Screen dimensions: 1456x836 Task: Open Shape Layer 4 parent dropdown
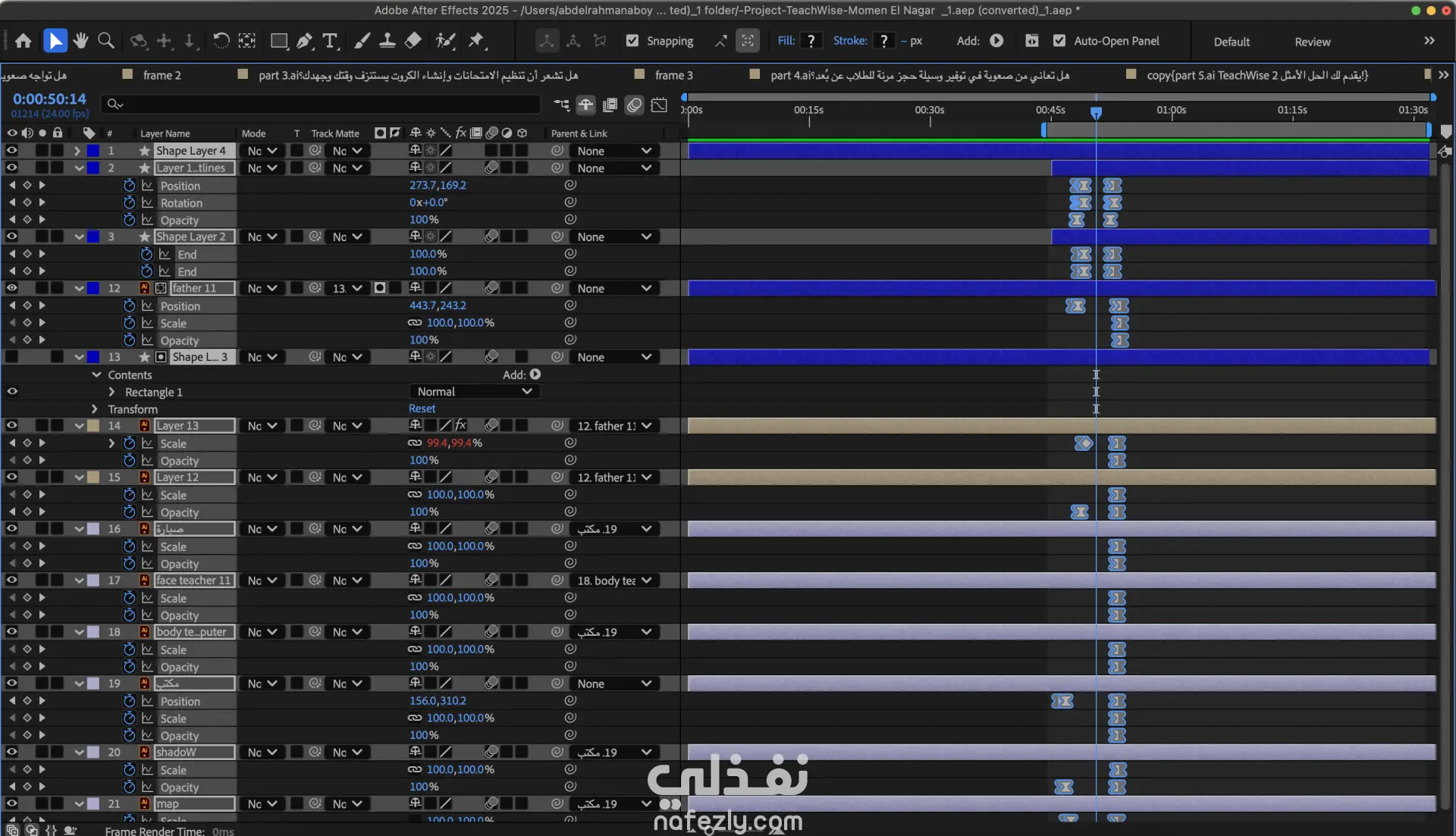point(613,151)
